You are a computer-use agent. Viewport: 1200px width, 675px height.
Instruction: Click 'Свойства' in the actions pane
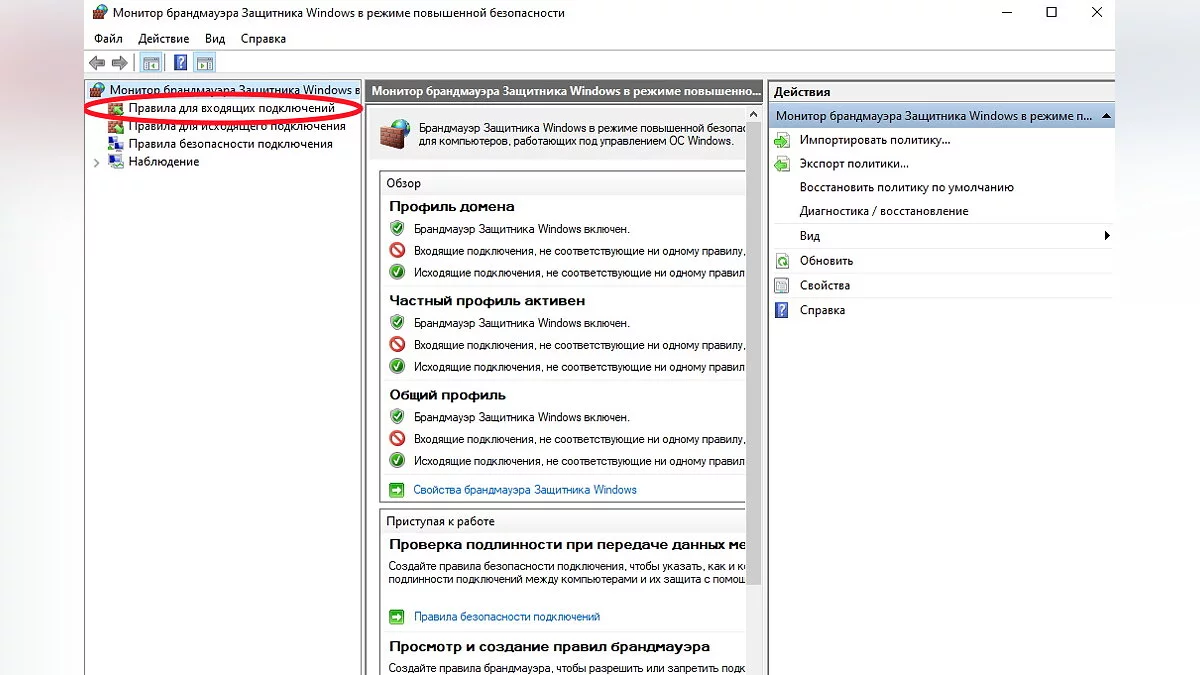click(825, 286)
